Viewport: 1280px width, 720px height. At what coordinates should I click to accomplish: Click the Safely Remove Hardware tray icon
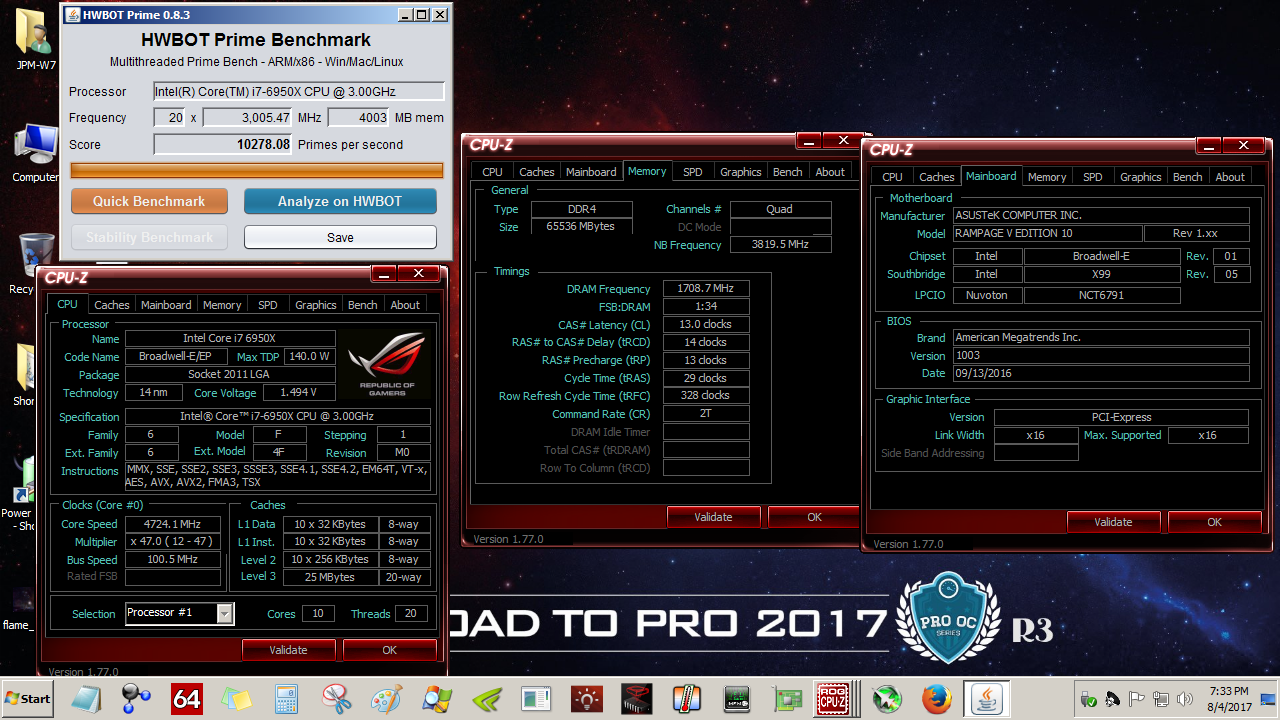1088,698
